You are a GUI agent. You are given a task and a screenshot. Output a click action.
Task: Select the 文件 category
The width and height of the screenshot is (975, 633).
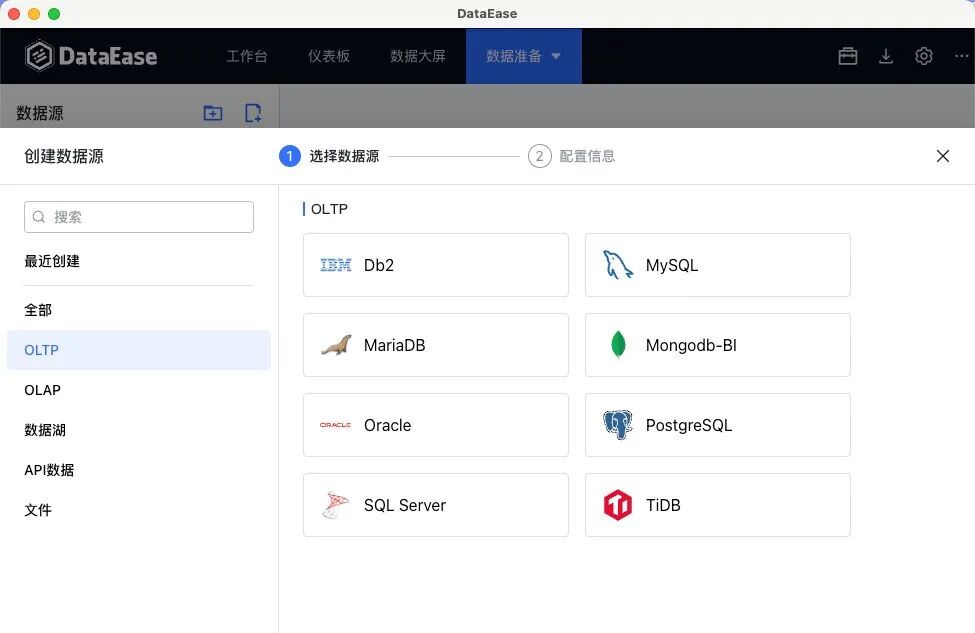(38, 510)
